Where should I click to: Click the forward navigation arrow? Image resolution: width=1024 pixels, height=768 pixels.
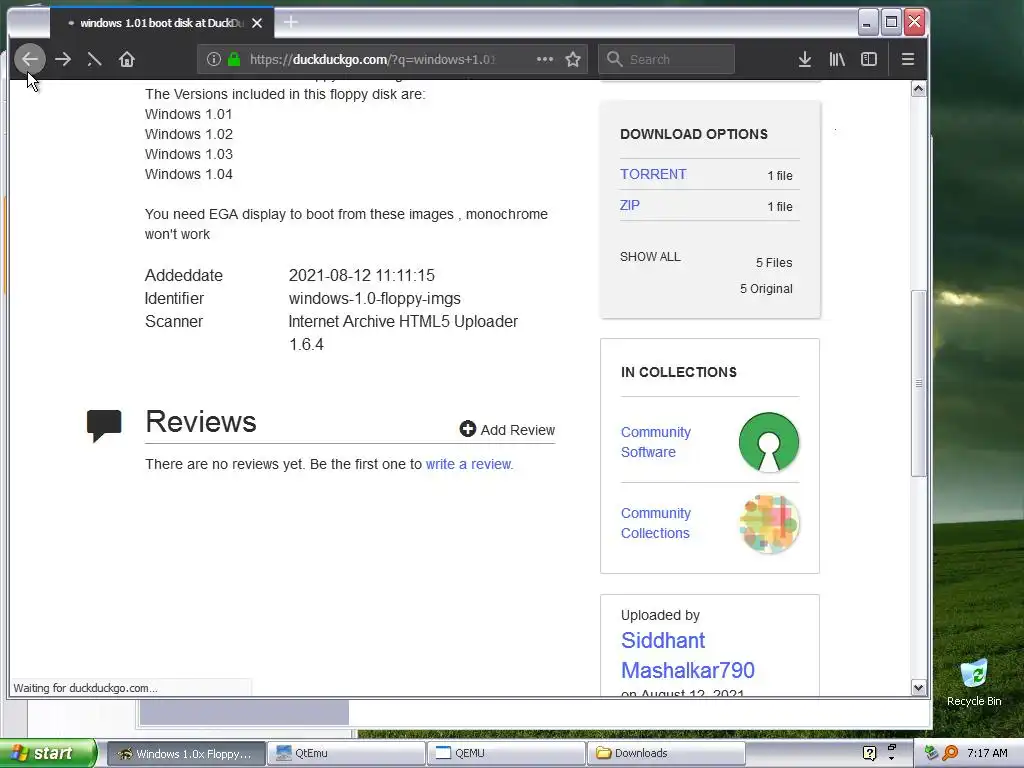[63, 59]
